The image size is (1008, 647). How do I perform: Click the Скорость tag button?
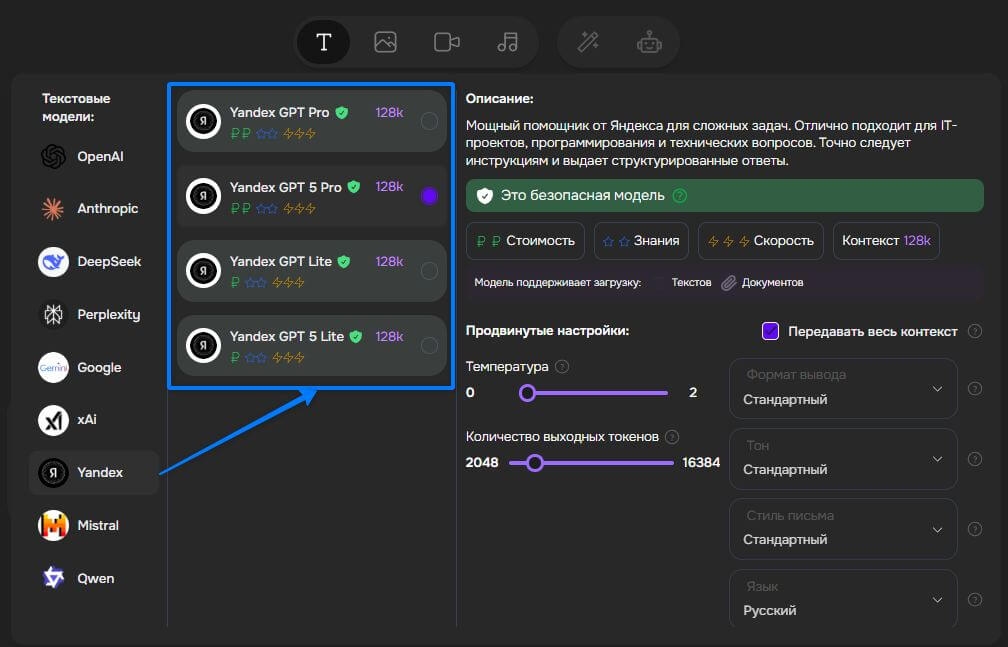(x=761, y=241)
